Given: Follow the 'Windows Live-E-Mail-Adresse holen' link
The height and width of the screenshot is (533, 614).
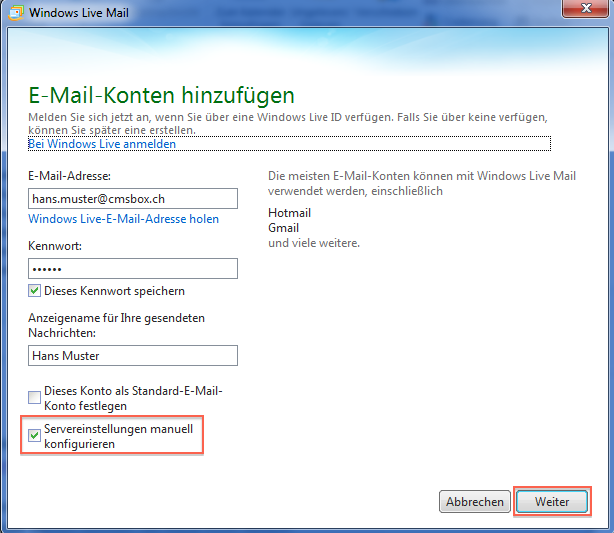Looking at the screenshot, I should point(123,219).
